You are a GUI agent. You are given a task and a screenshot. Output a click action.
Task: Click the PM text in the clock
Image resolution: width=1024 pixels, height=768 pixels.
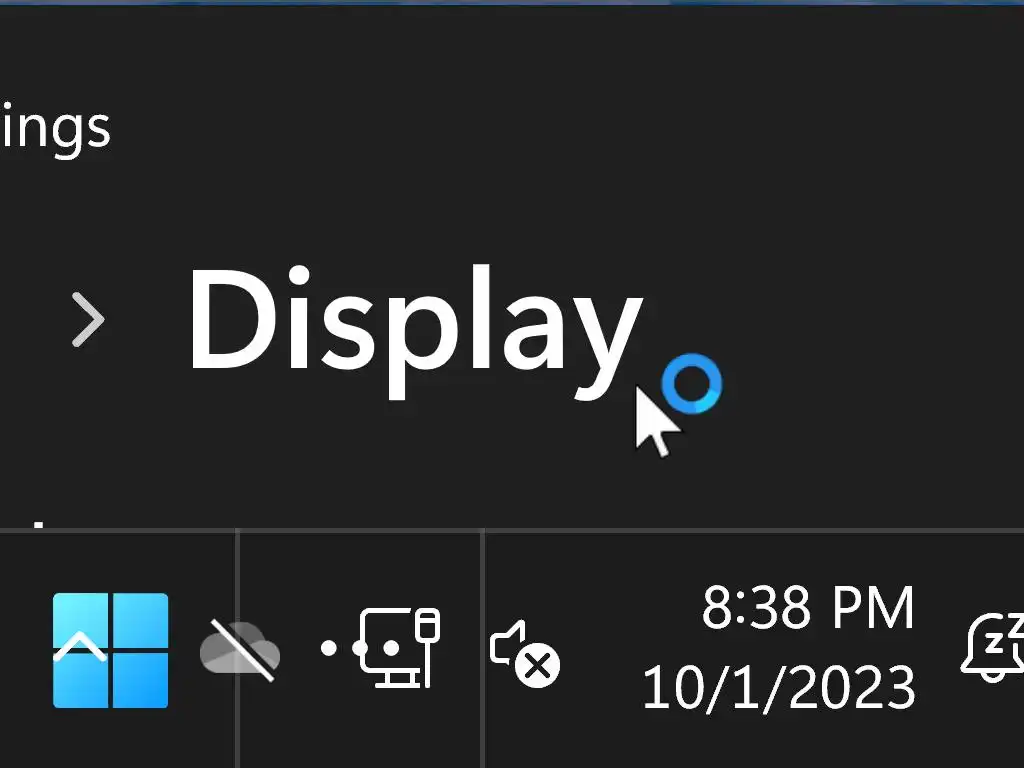(863, 607)
